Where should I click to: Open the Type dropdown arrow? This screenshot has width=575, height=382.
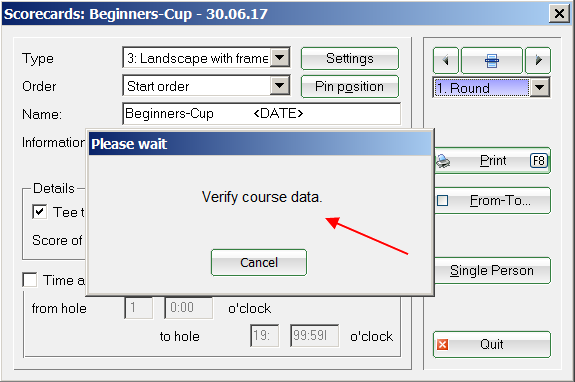tap(280, 58)
